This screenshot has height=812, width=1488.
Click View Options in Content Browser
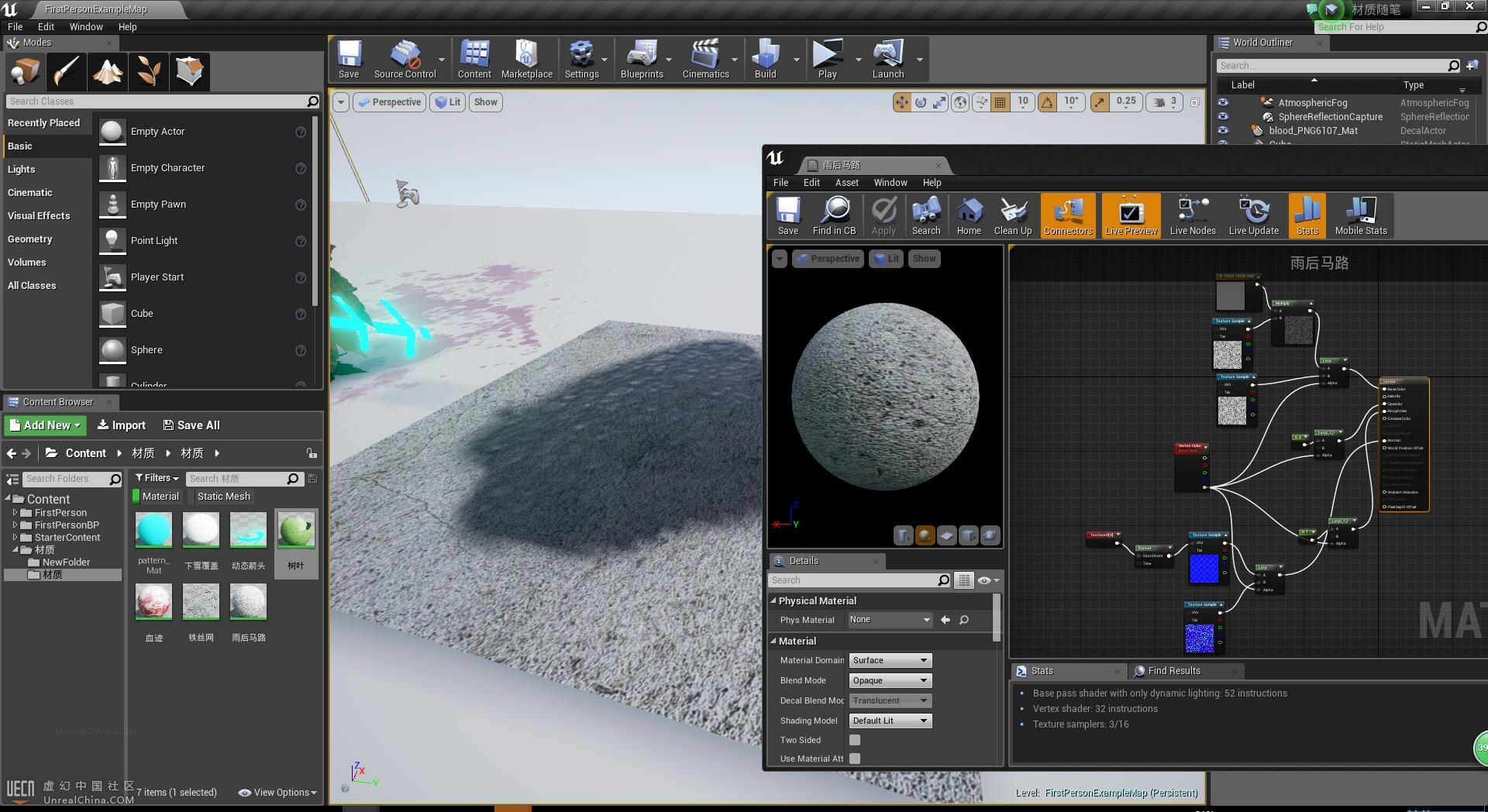pos(277,793)
